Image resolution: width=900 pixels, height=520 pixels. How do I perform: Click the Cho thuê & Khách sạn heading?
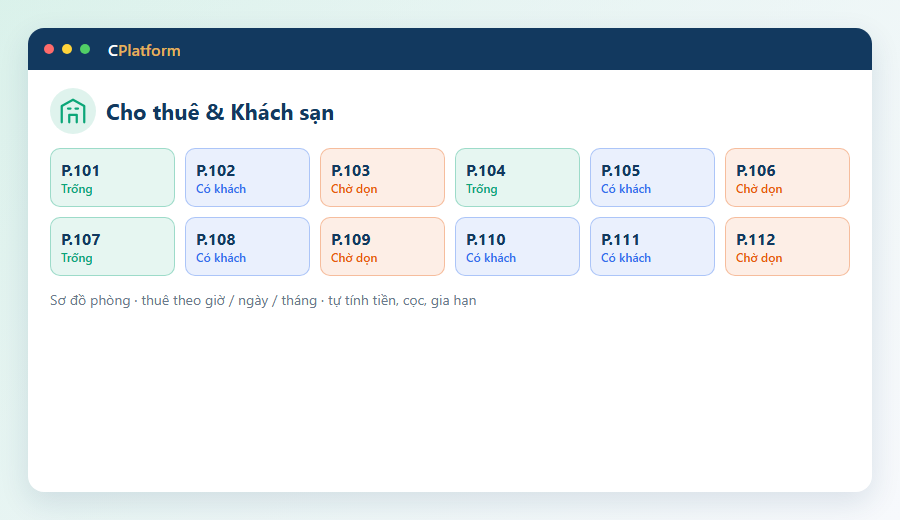point(220,112)
